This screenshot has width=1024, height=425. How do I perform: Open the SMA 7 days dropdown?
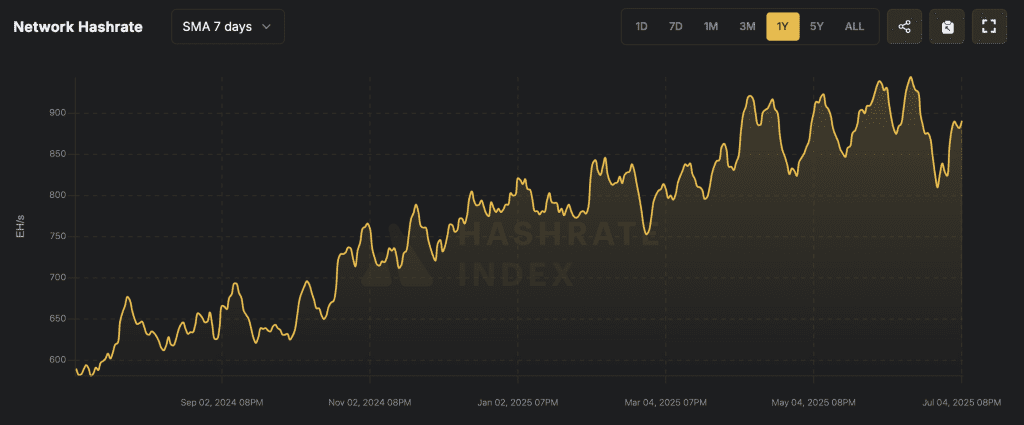(227, 27)
